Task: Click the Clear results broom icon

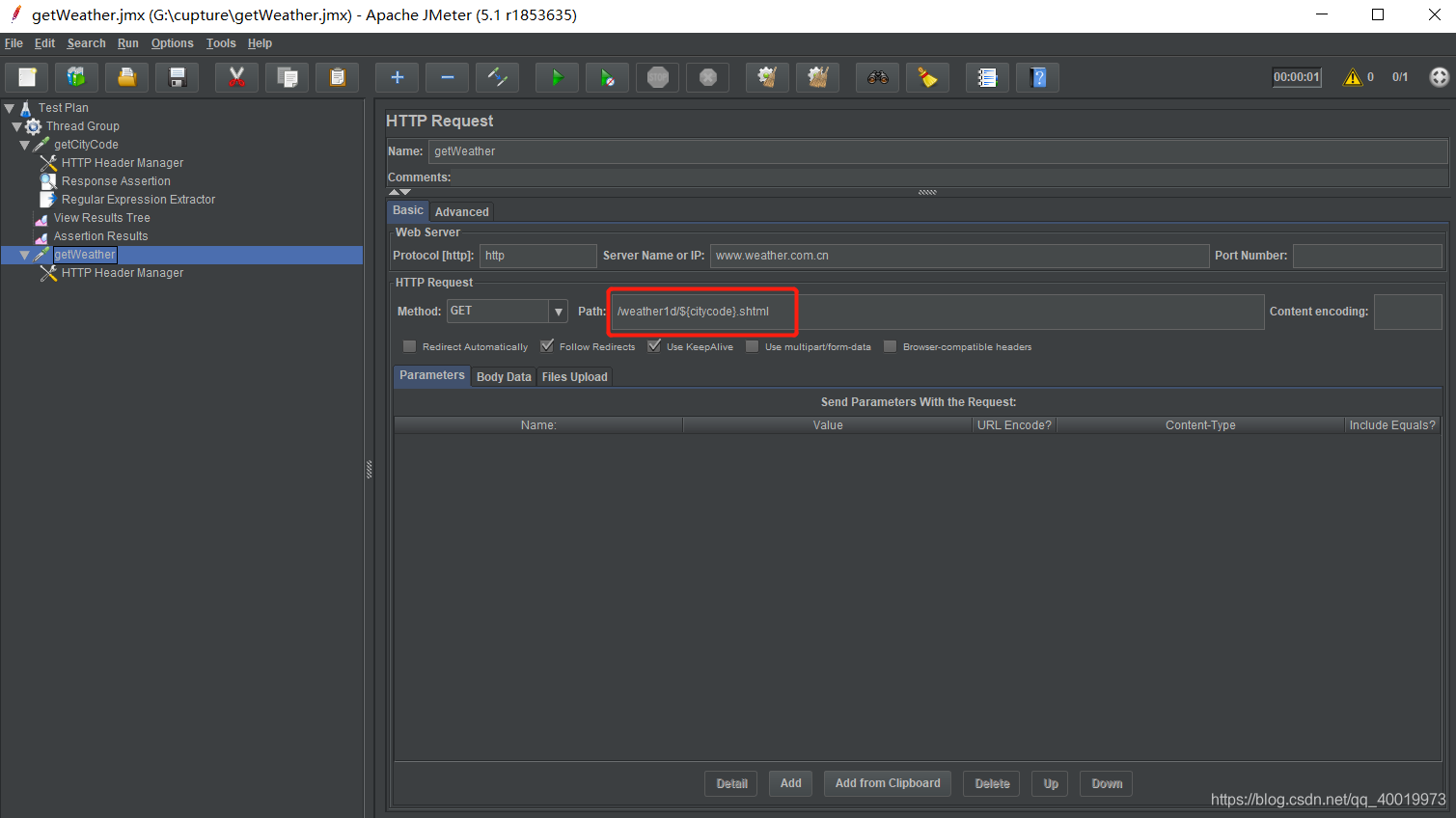Action: 768,77
